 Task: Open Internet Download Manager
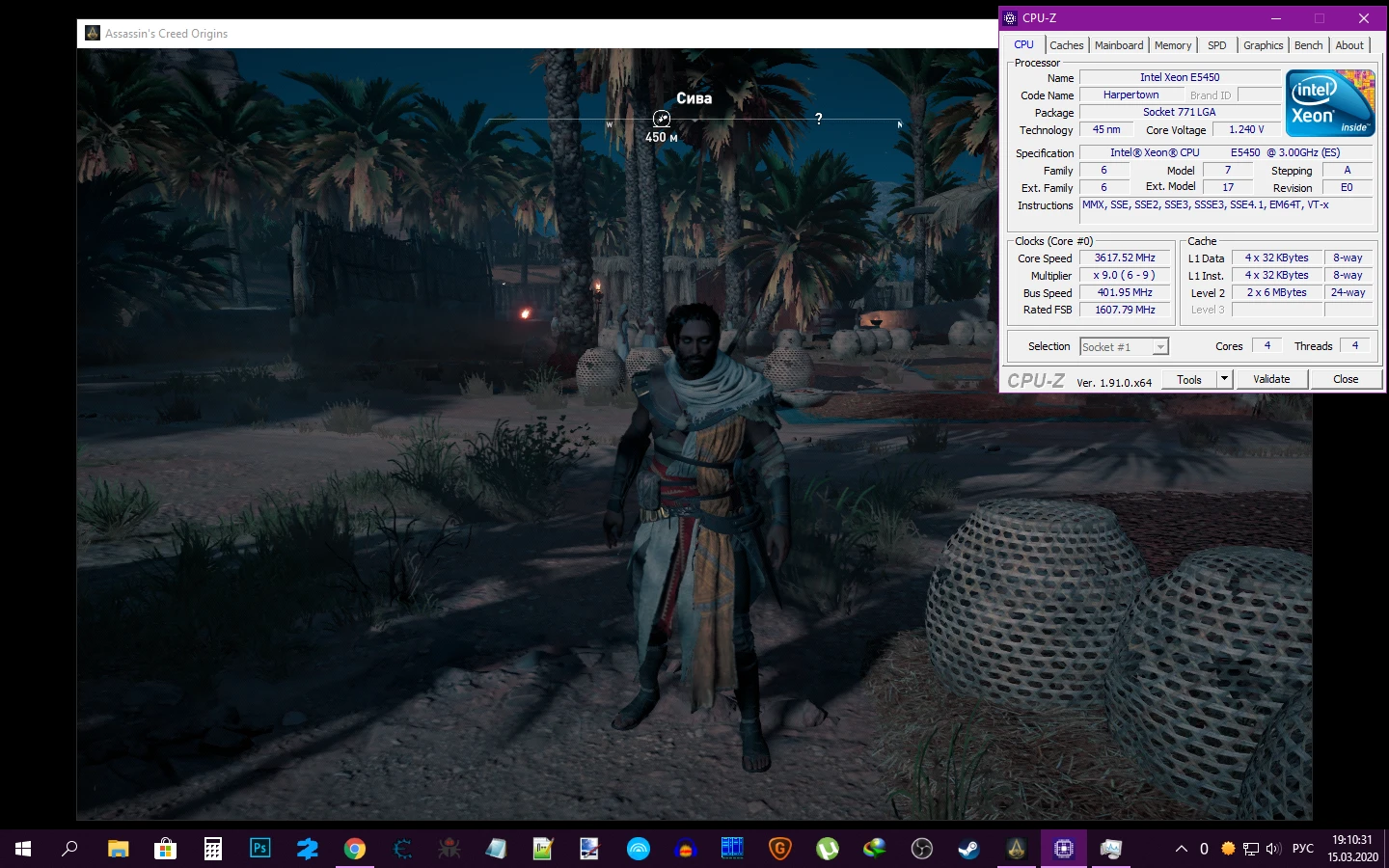point(874,849)
